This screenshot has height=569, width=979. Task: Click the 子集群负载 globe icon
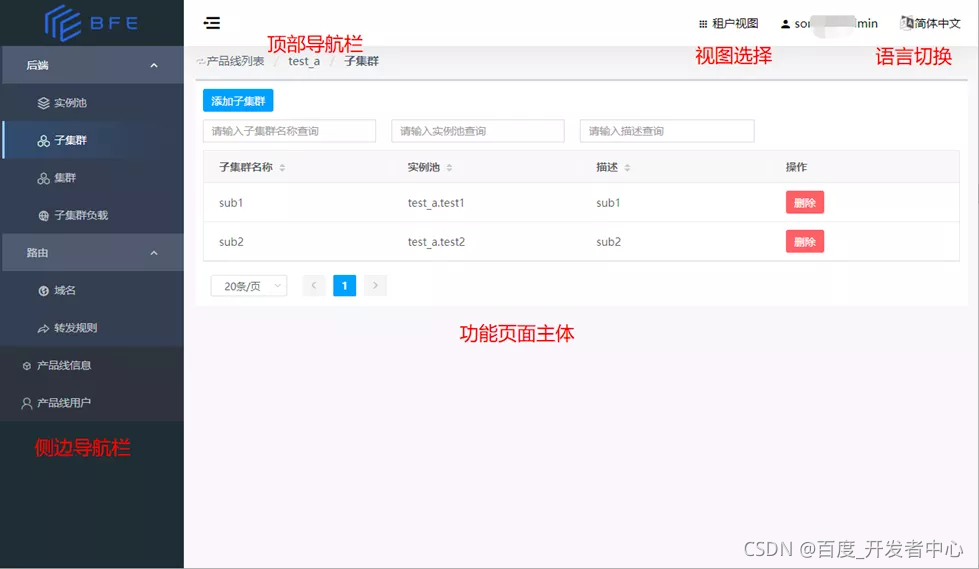[43, 215]
